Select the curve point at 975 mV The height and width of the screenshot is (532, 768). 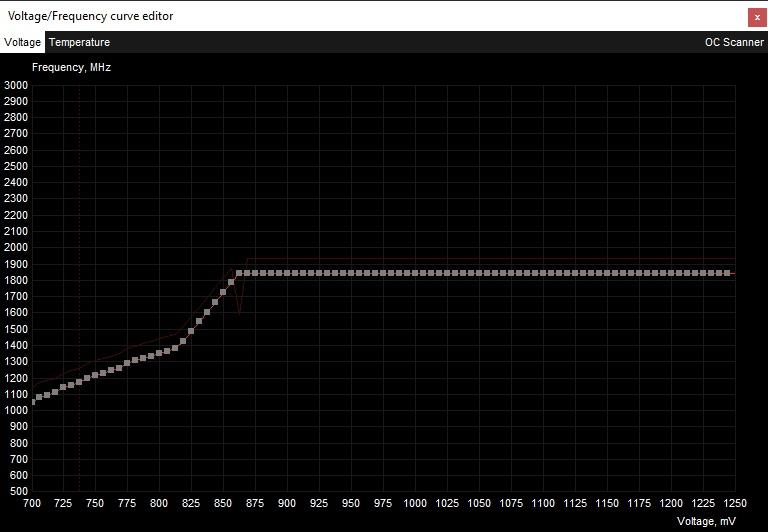click(383, 273)
